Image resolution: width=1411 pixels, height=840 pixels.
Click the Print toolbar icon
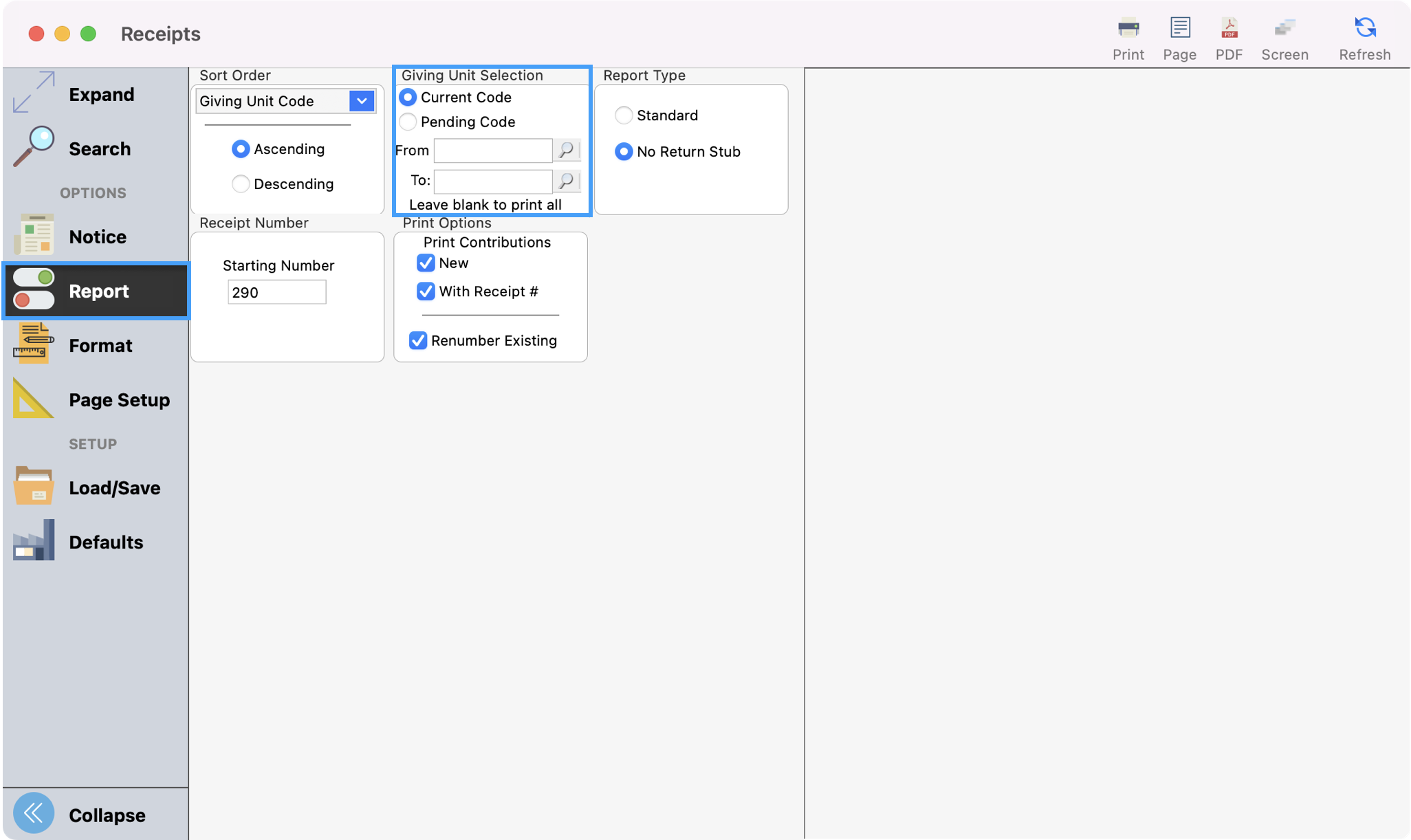coord(1128,28)
